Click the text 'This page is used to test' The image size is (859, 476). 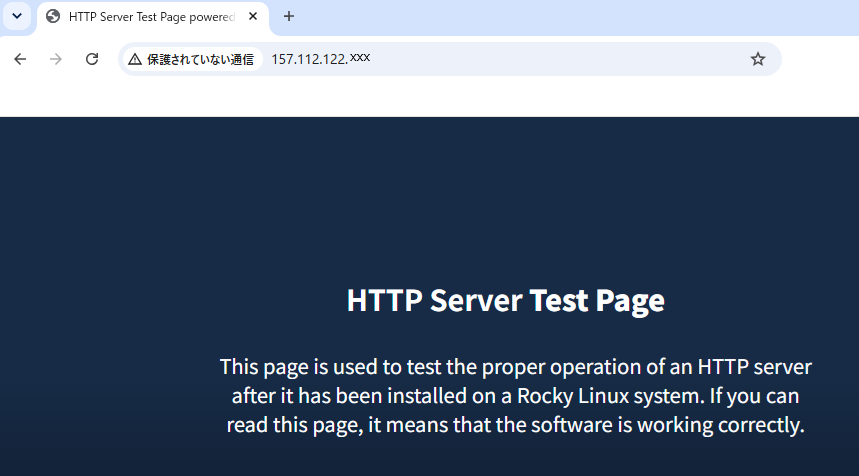tap(330, 367)
